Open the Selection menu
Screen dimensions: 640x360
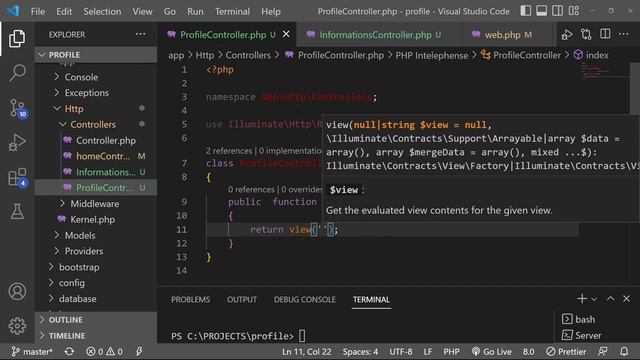tap(102, 11)
